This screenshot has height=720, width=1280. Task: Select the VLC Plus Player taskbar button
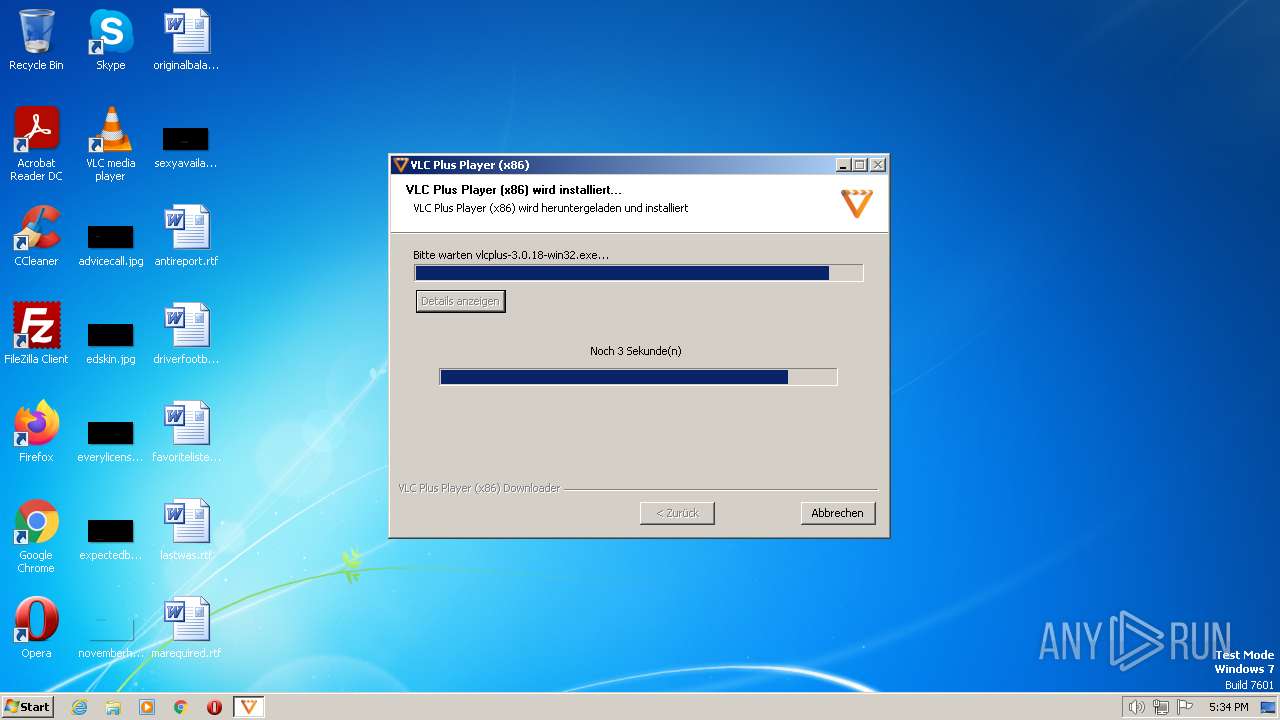pyautogui.click(x=249, y=707)
